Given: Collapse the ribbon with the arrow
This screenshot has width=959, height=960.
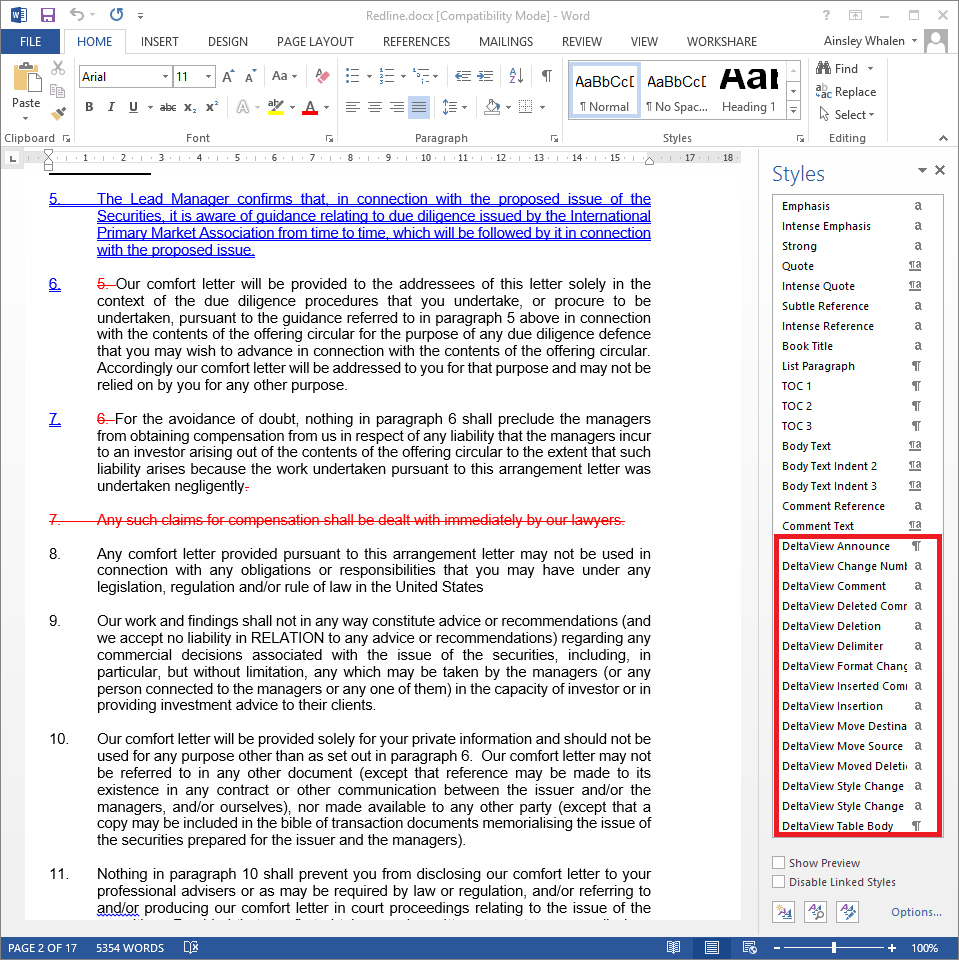Looking at the screenshot, I should 943,138.
